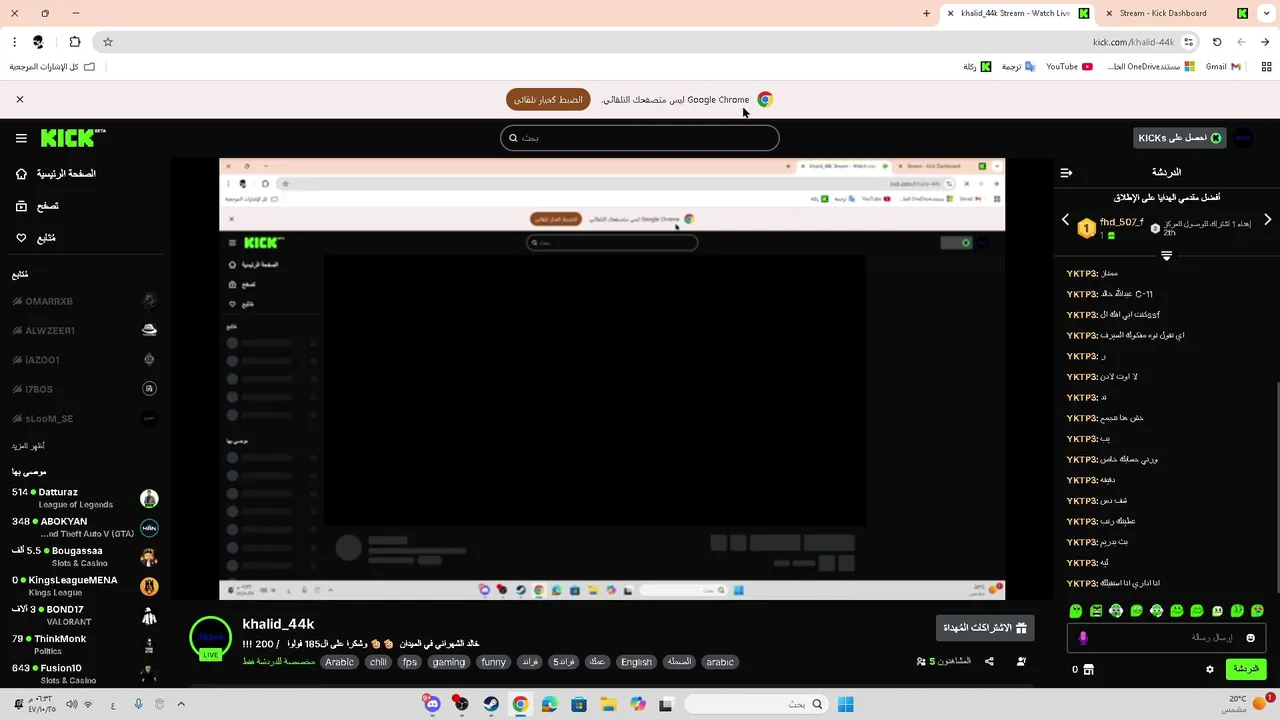Reload the page
1280x720 pixels.
[x=1217, y=42]
